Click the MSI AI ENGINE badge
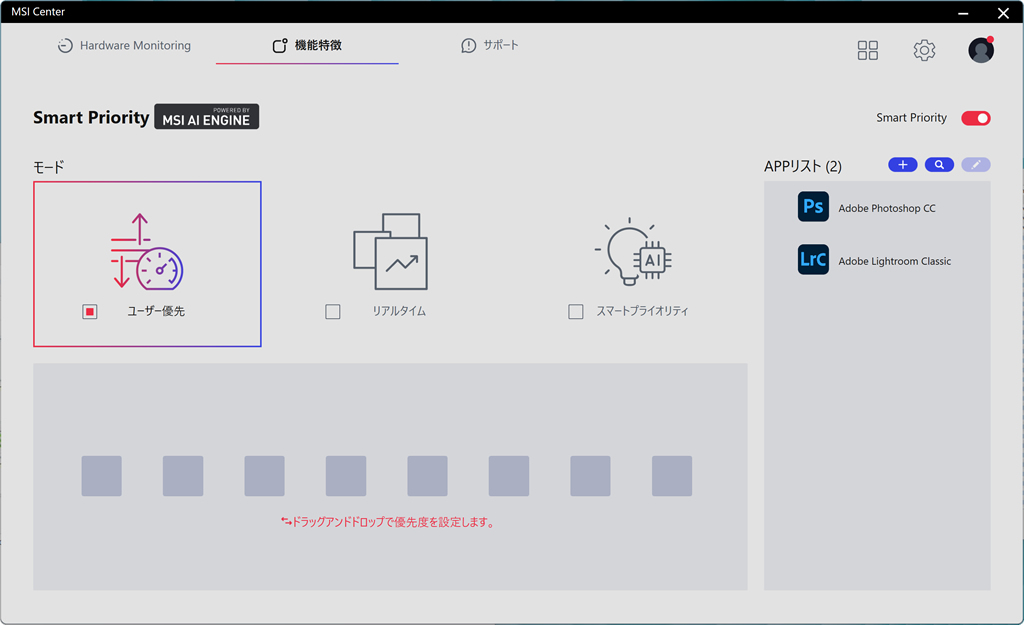 click(x=206, y=116)
